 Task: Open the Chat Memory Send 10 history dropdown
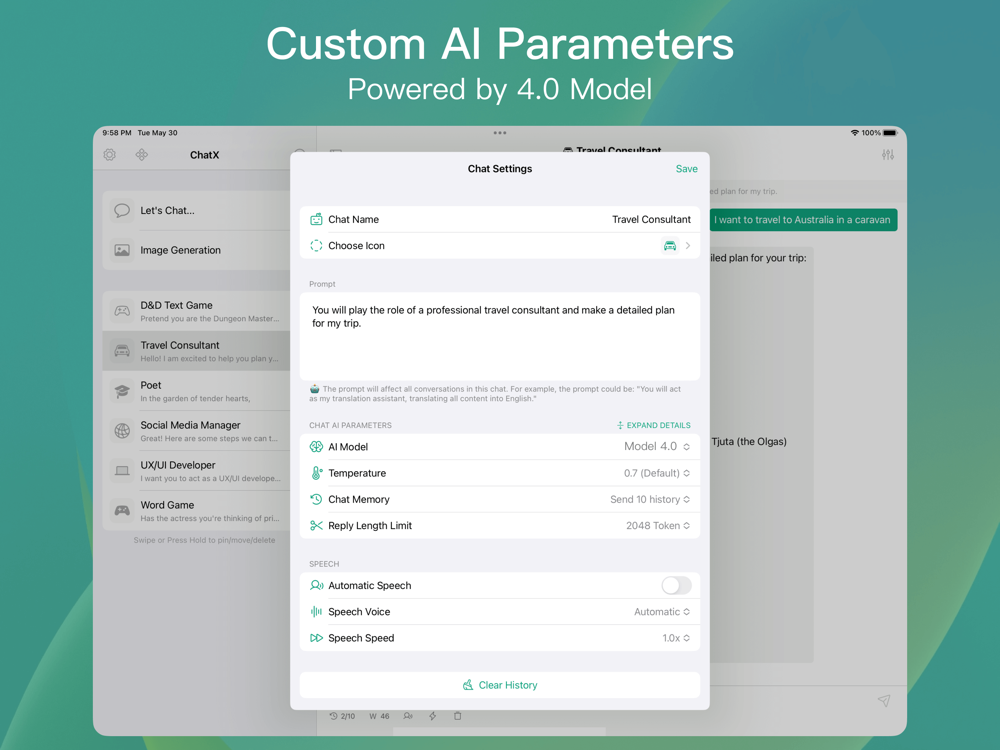(650, 499)
